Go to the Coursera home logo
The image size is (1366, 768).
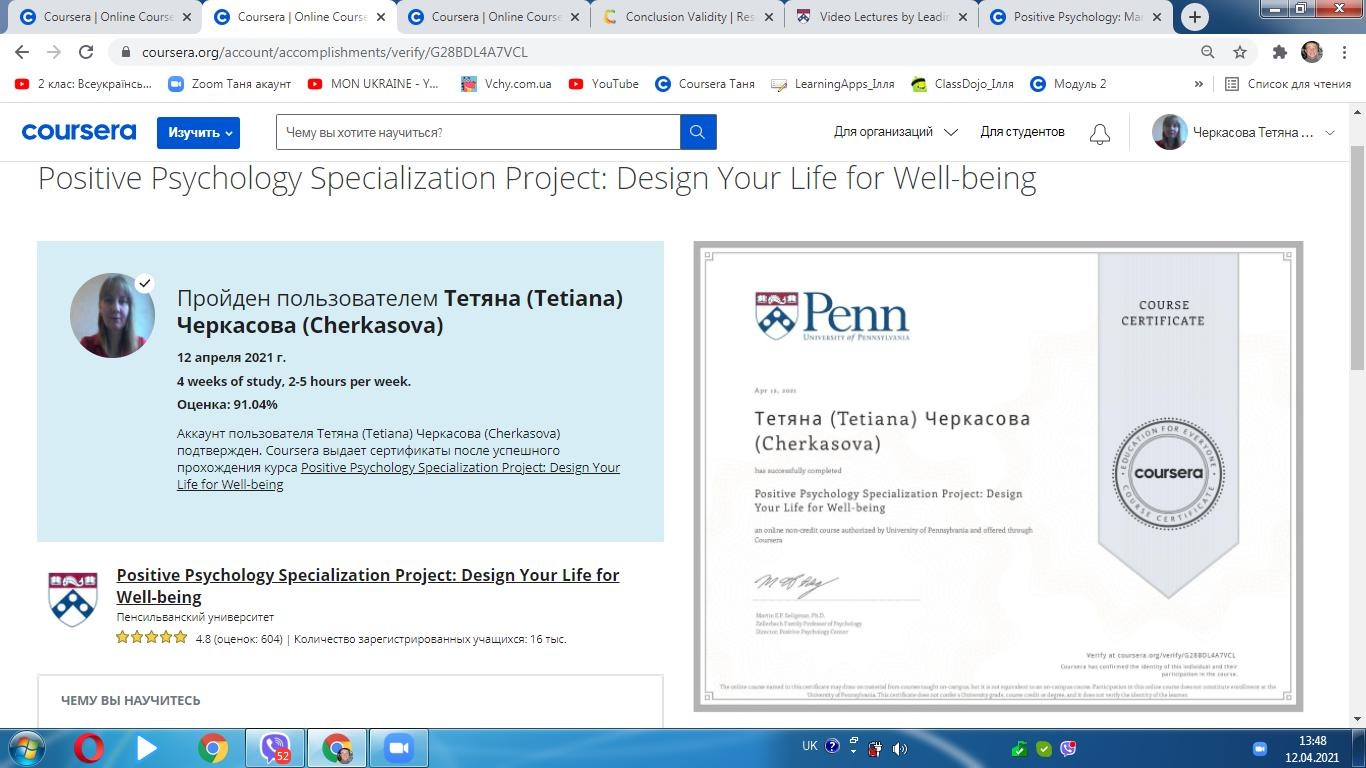pyautogui.click(x=79, y=132)
